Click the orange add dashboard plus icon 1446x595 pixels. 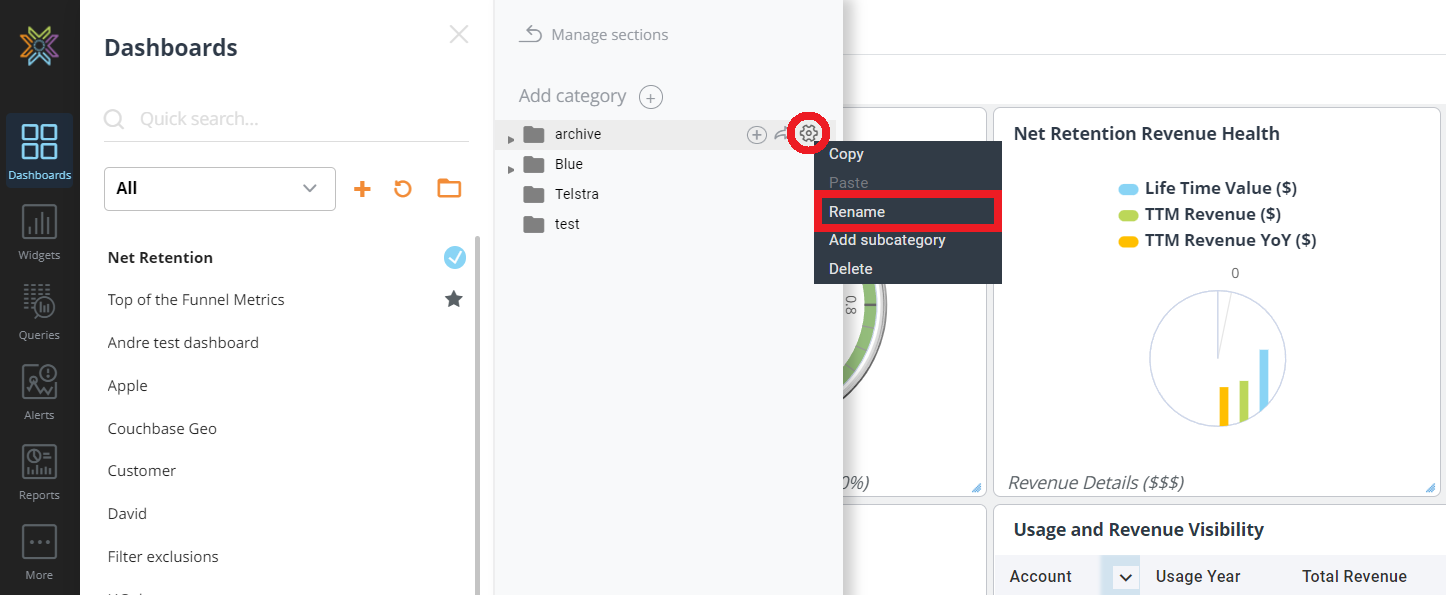coord(362,189)
